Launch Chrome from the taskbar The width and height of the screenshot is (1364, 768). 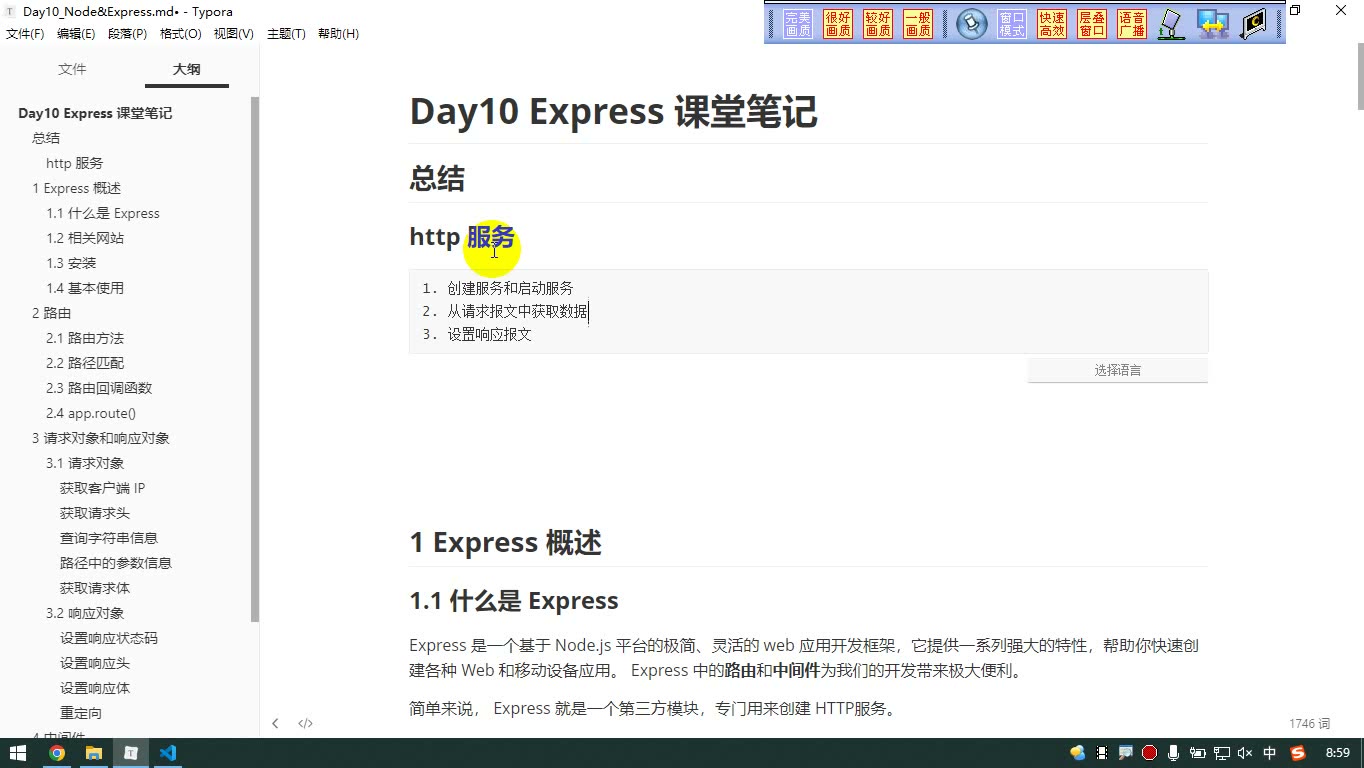click(x=57, y=753)
